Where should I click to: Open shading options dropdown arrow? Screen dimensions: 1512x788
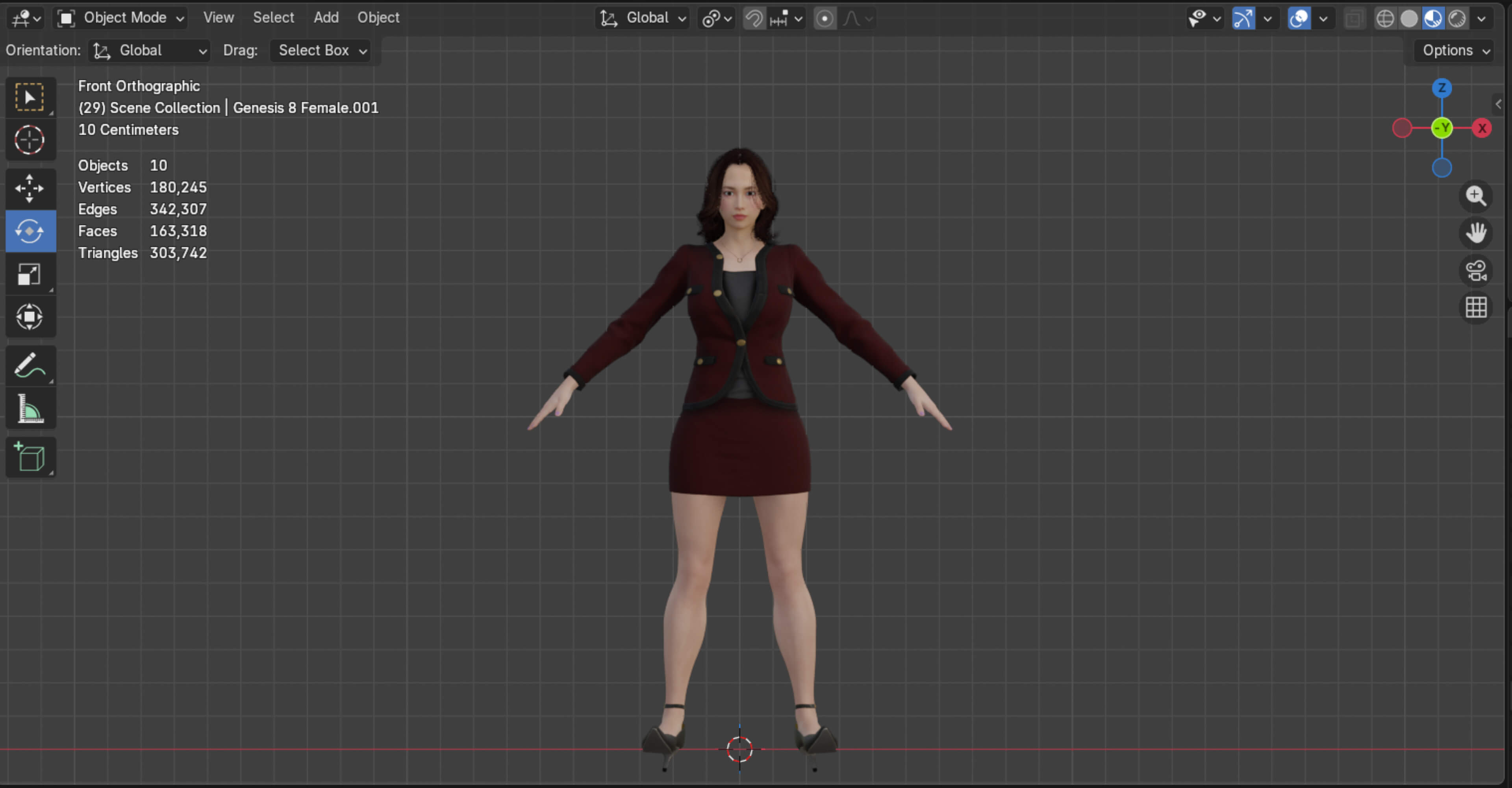click(1481, 19)
